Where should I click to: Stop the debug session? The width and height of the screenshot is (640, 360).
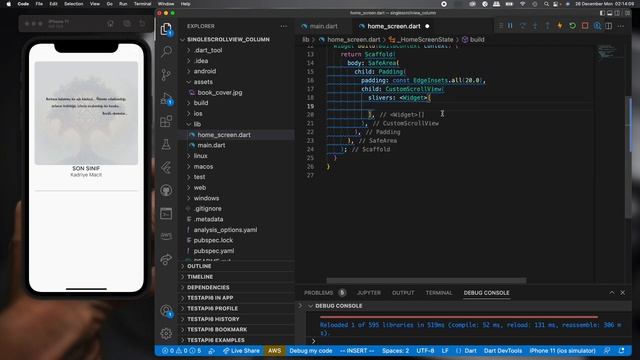(585, 26)
